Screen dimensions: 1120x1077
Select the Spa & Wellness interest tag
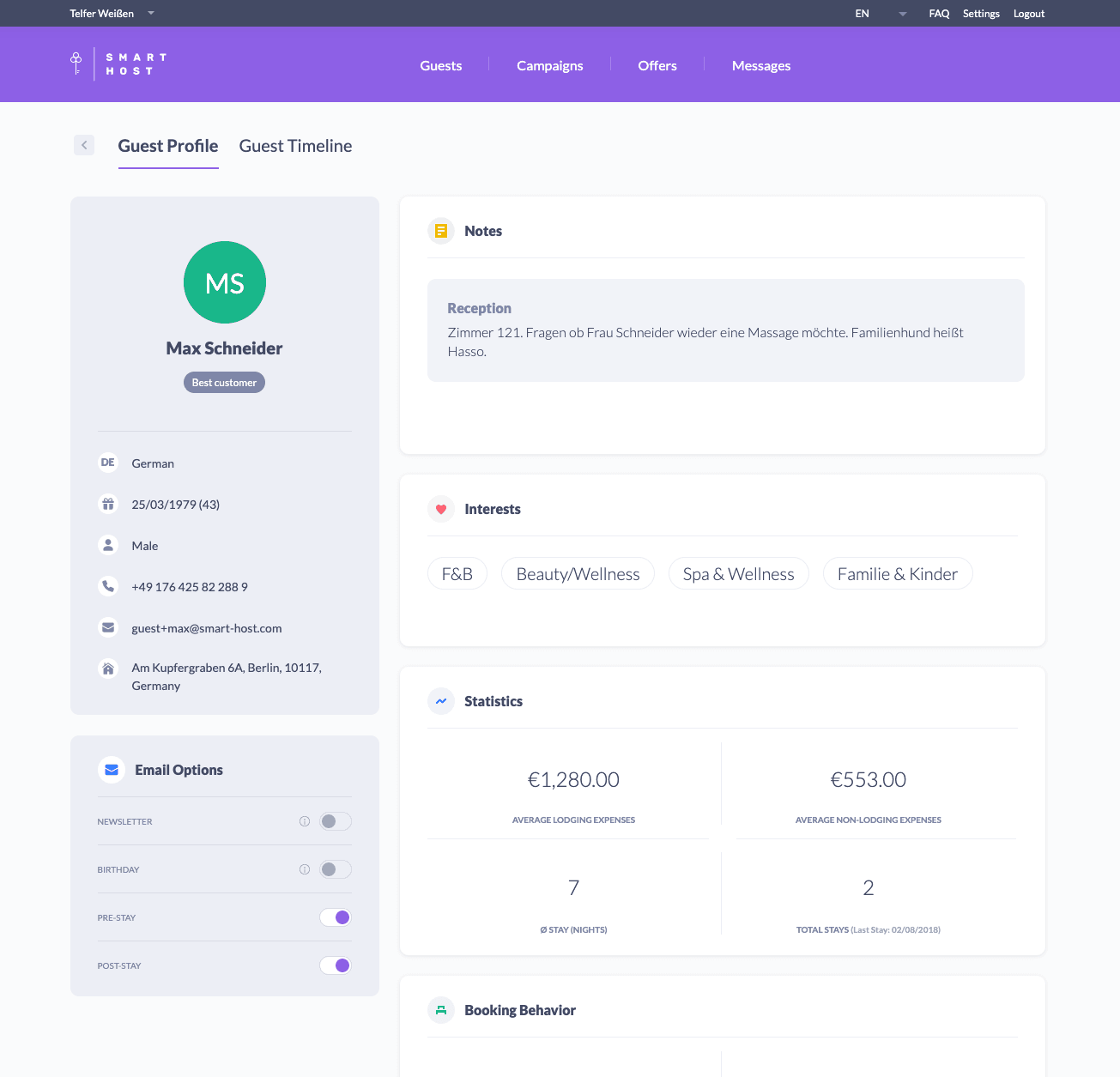tap(738, 574)
